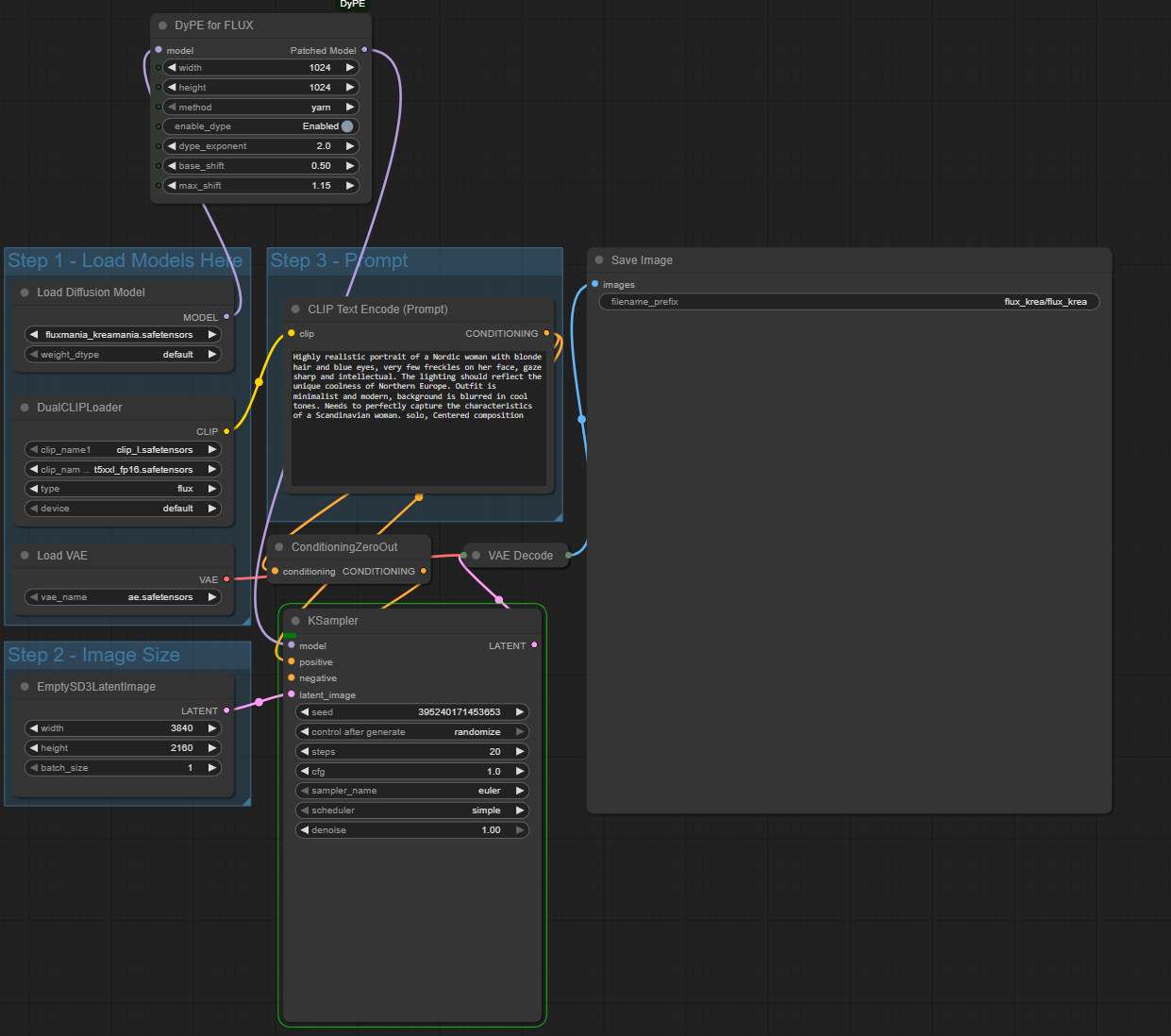Increase batch_size with the right arrow

tap(211, 768)
